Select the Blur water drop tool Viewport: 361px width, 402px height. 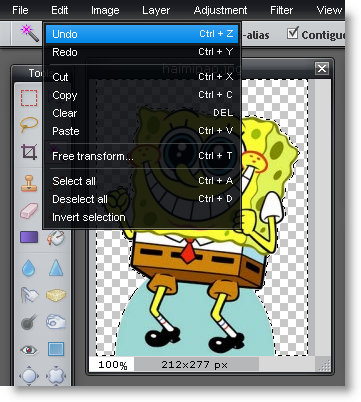(29, 268)
